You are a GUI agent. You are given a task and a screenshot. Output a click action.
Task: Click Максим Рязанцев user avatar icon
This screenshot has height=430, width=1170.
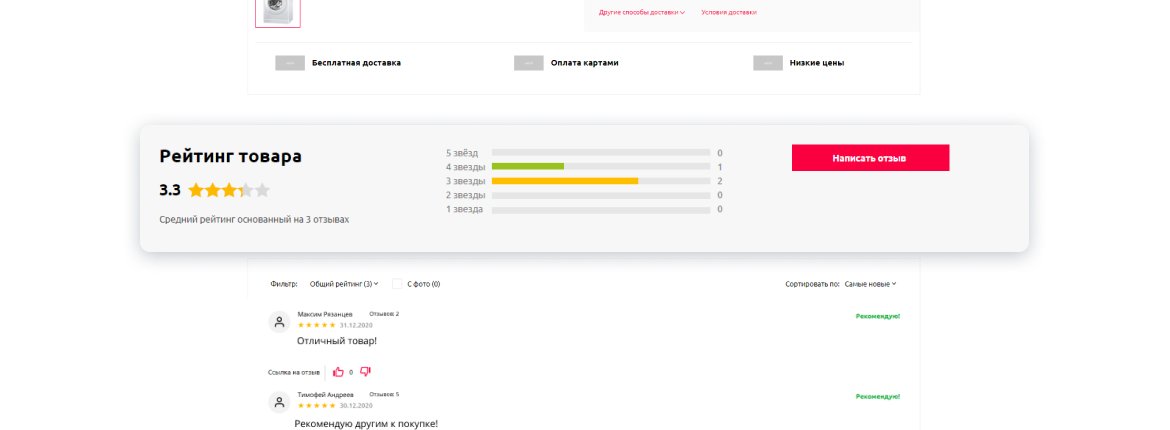[x=279, y=322]
